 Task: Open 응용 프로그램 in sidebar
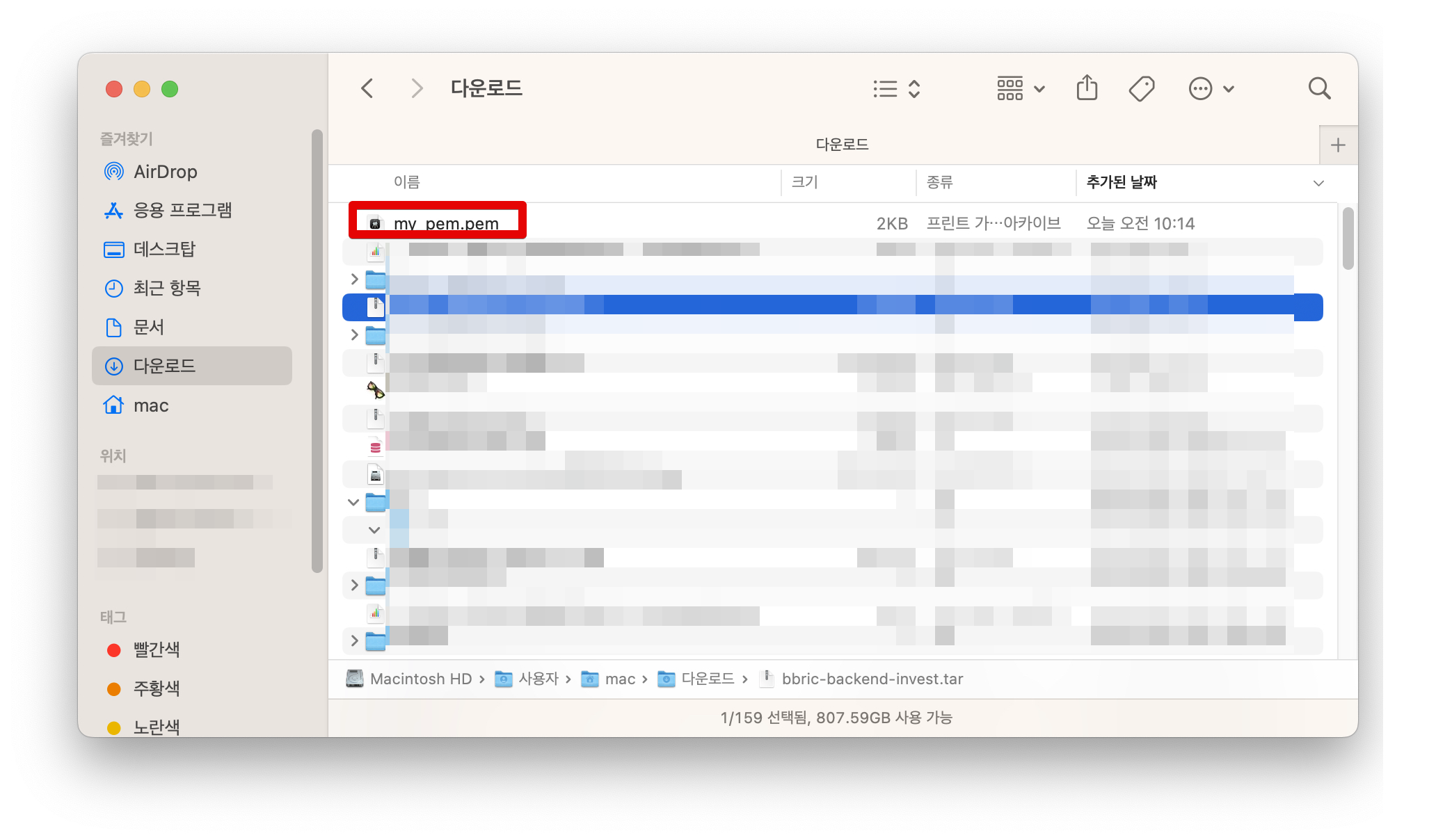tap(182, 210)
